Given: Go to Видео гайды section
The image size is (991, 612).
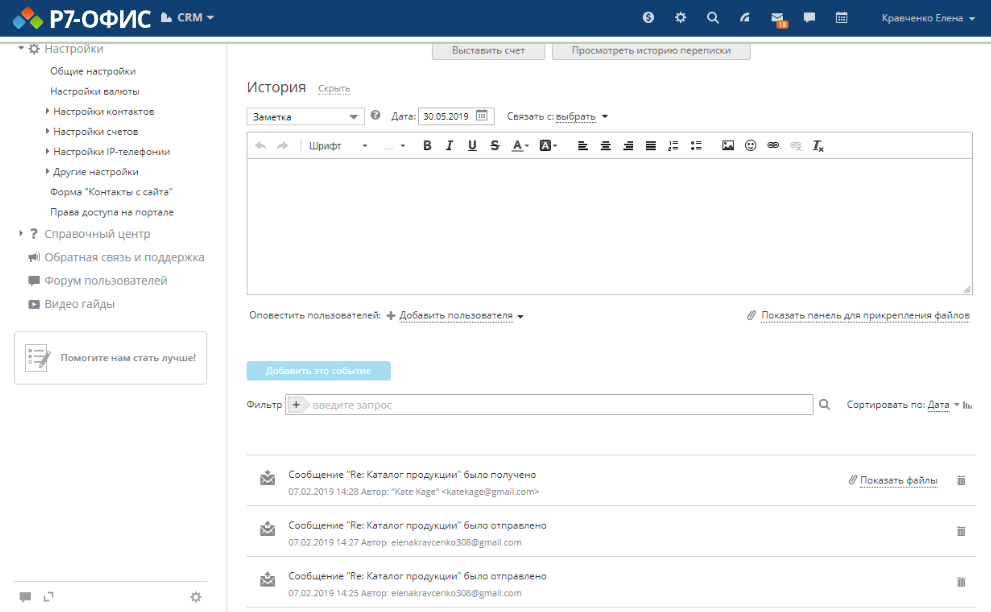Looking at the screenshot, I should tap(79, 305).
